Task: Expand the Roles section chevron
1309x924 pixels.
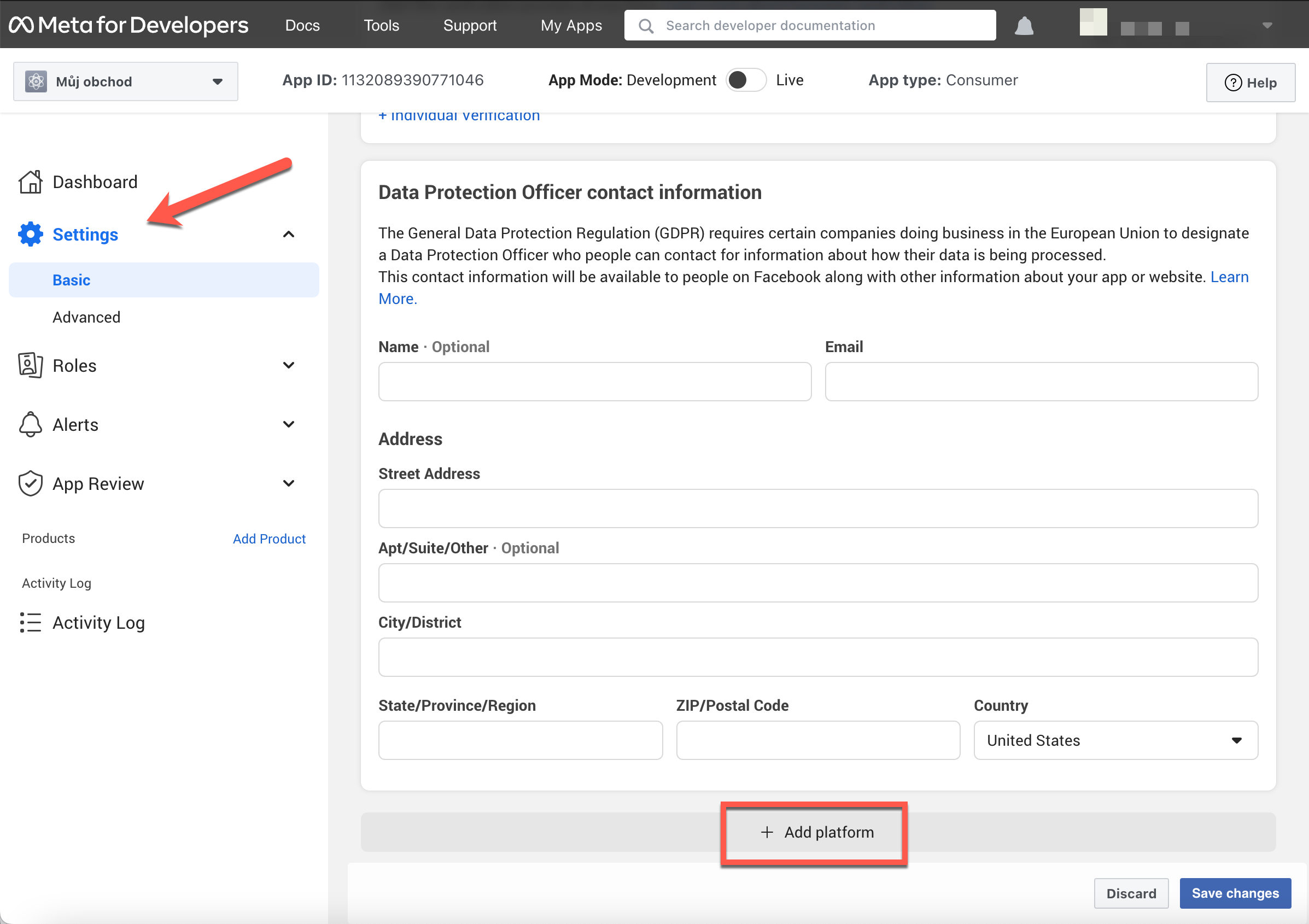Action: [x=289, y=365]
